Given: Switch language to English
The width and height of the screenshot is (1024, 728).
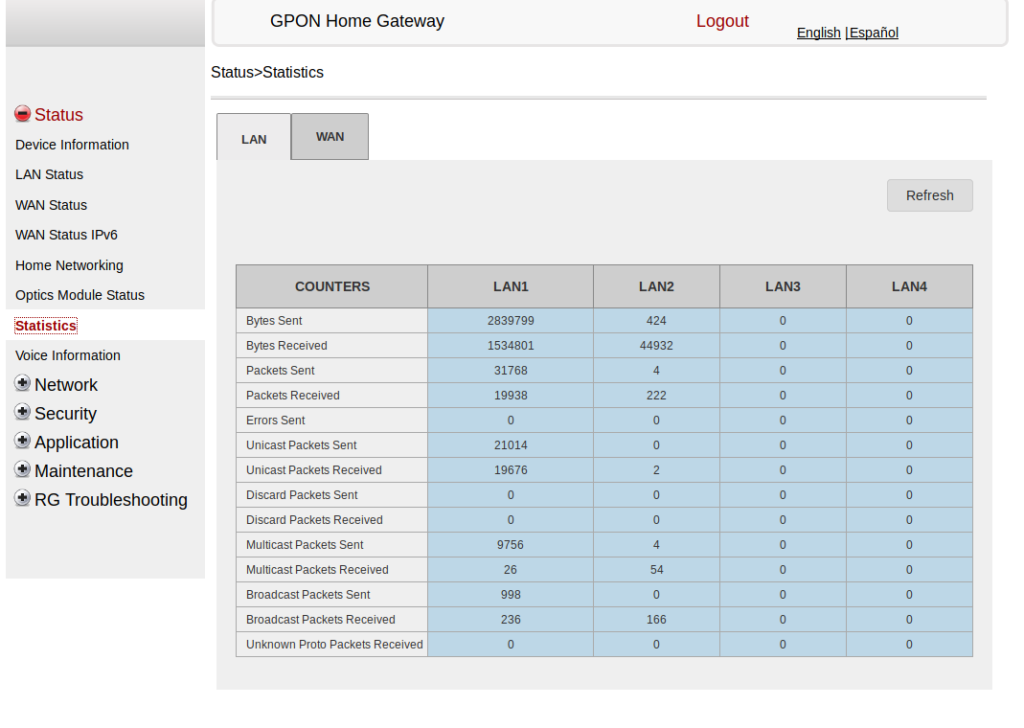Looking at the screenshot, I should click(818, 32).
